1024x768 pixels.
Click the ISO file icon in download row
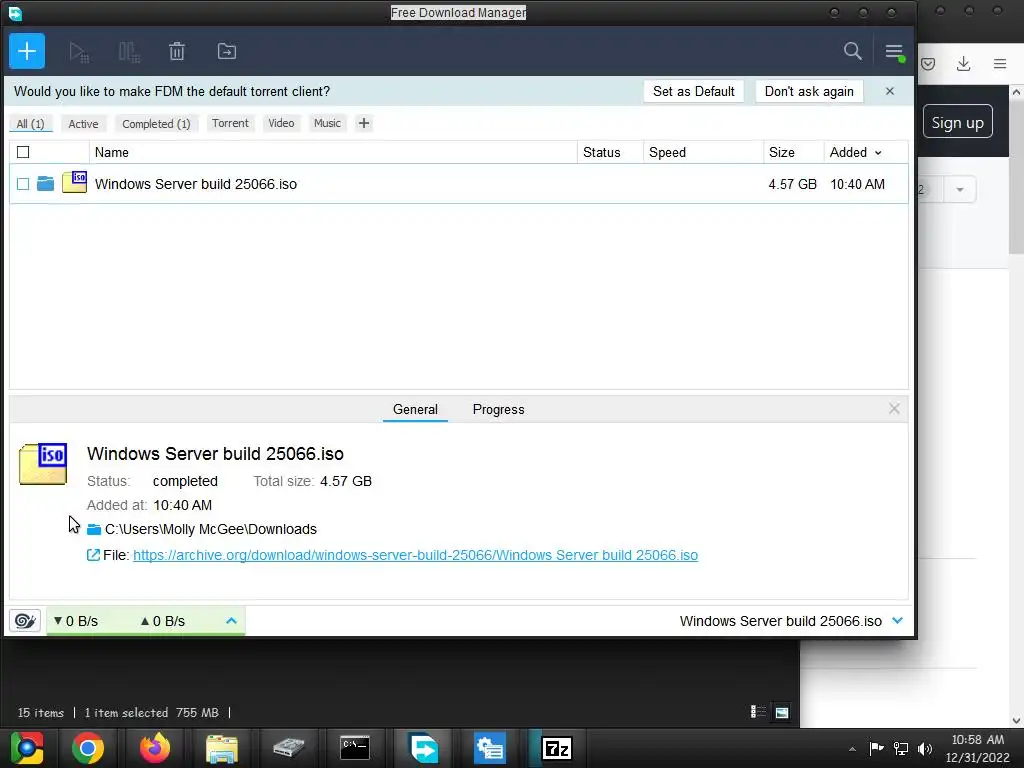coord(74,182)
